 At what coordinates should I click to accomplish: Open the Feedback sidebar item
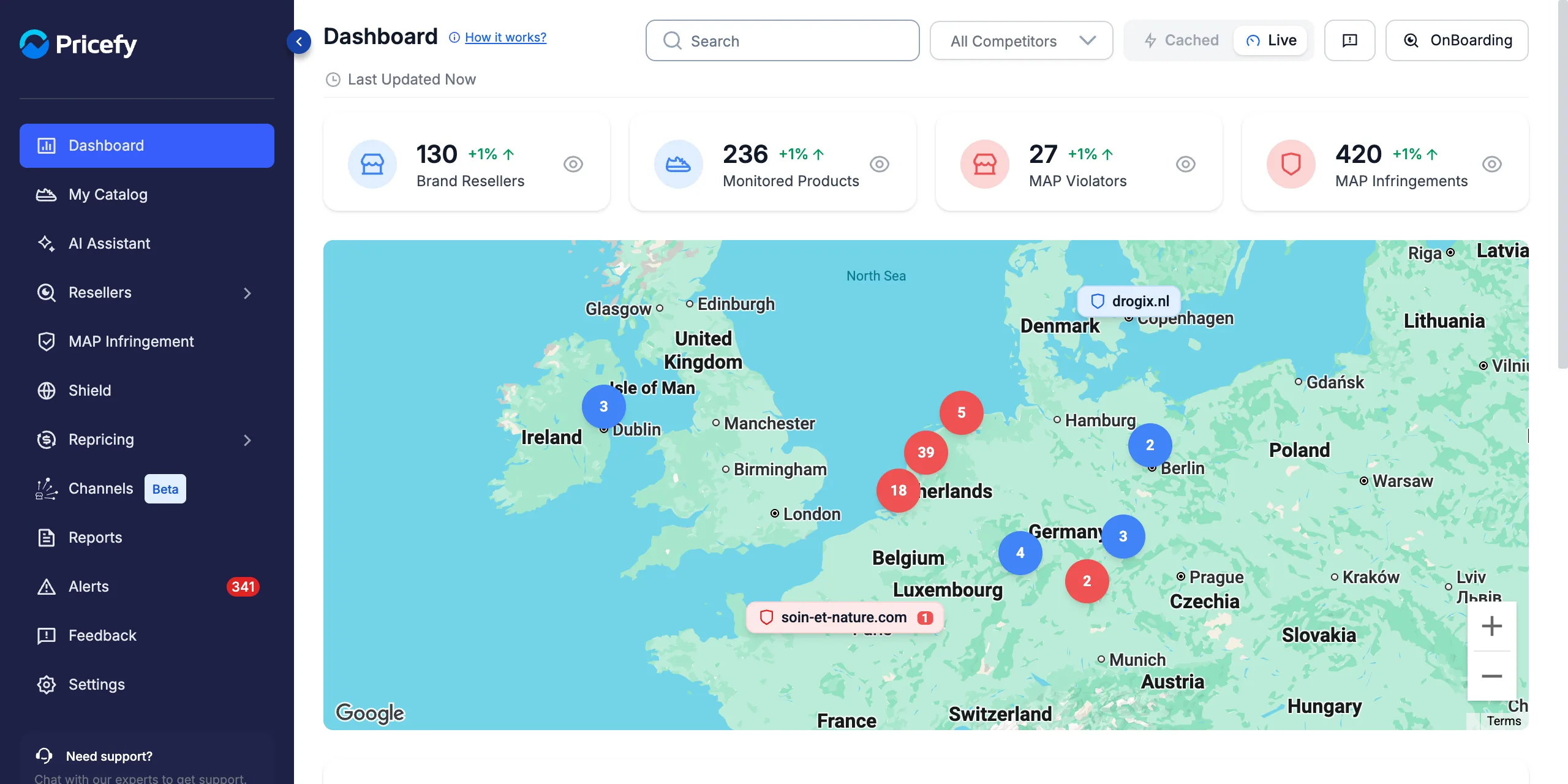tap(147, 636)
